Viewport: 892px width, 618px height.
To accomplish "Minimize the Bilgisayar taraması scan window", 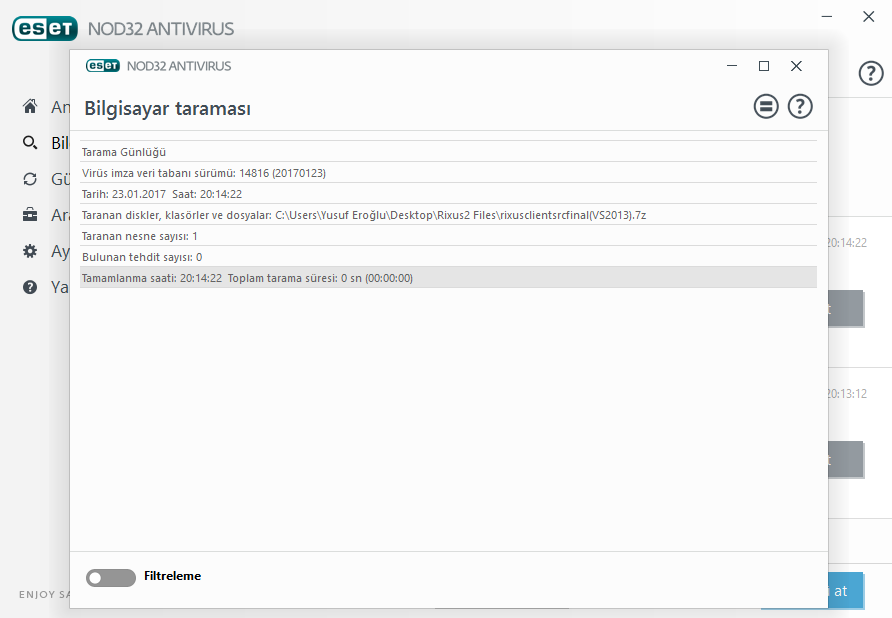I will (732, 66).
